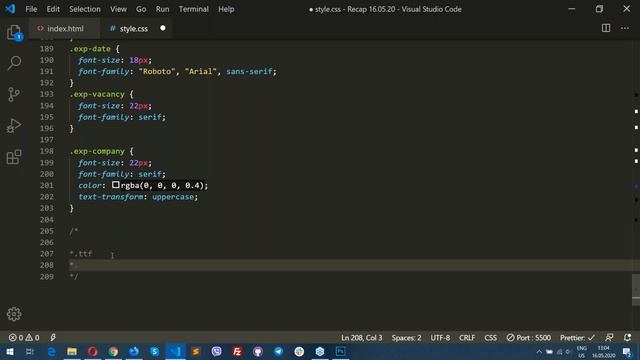
Task: Change the CRLF end of line sequence
Action: (x=467, y=338)
